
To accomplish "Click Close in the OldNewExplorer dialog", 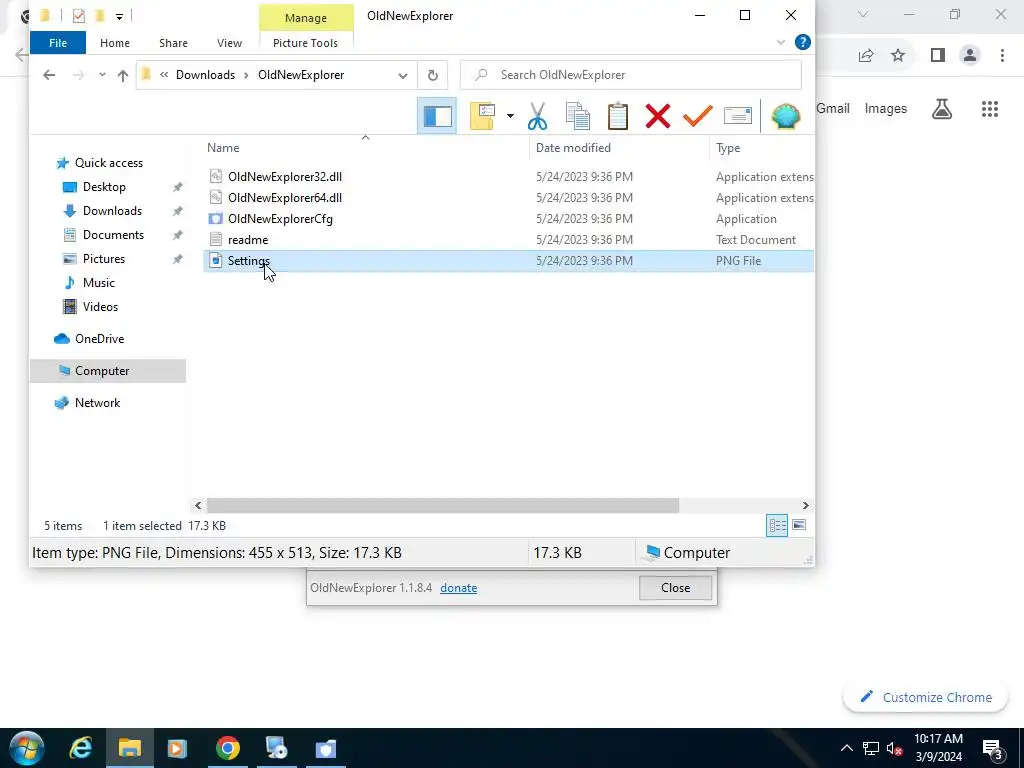I will pos(675,588).
